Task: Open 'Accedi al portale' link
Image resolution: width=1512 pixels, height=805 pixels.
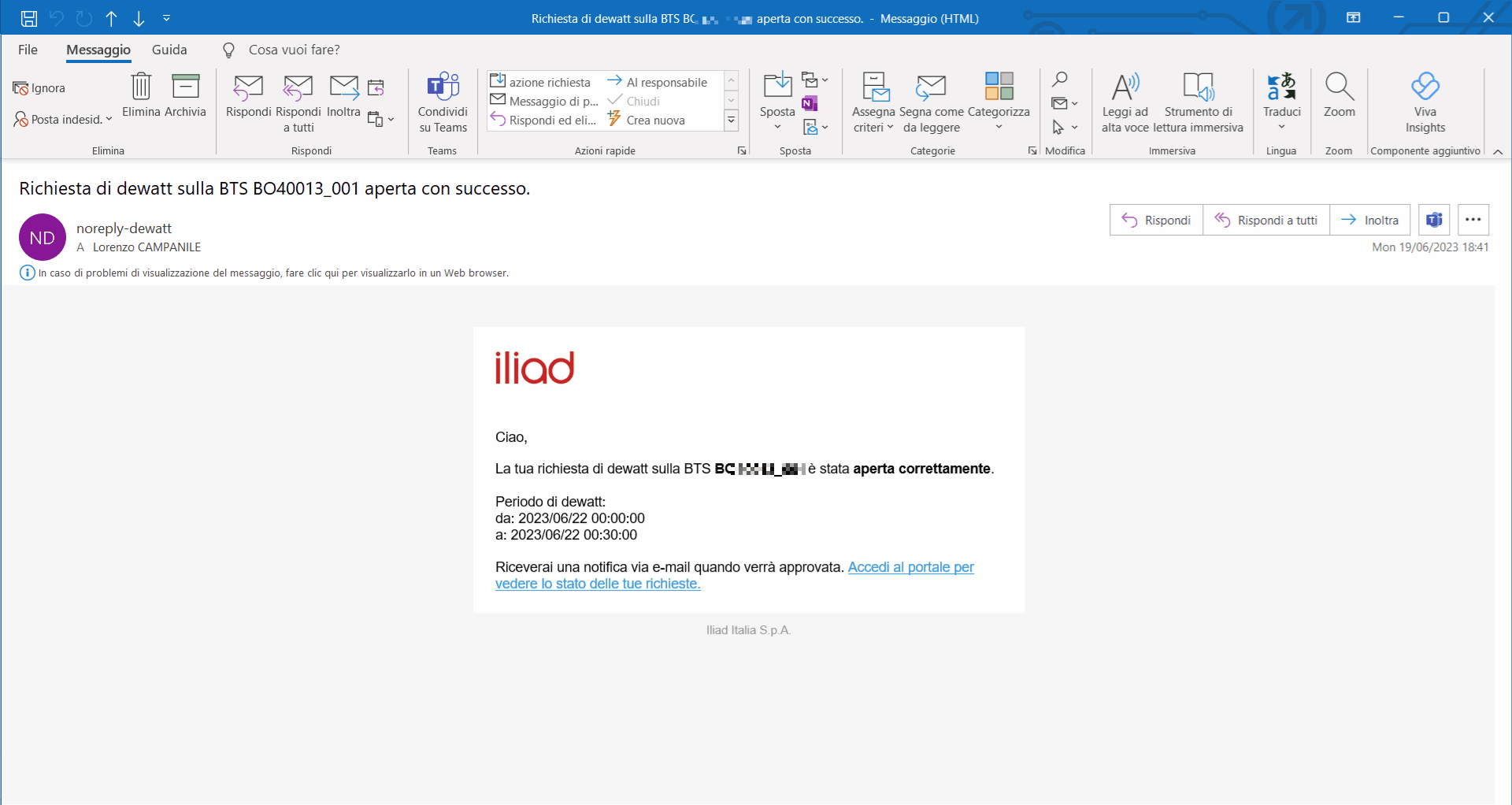Action: coord(734,575)
